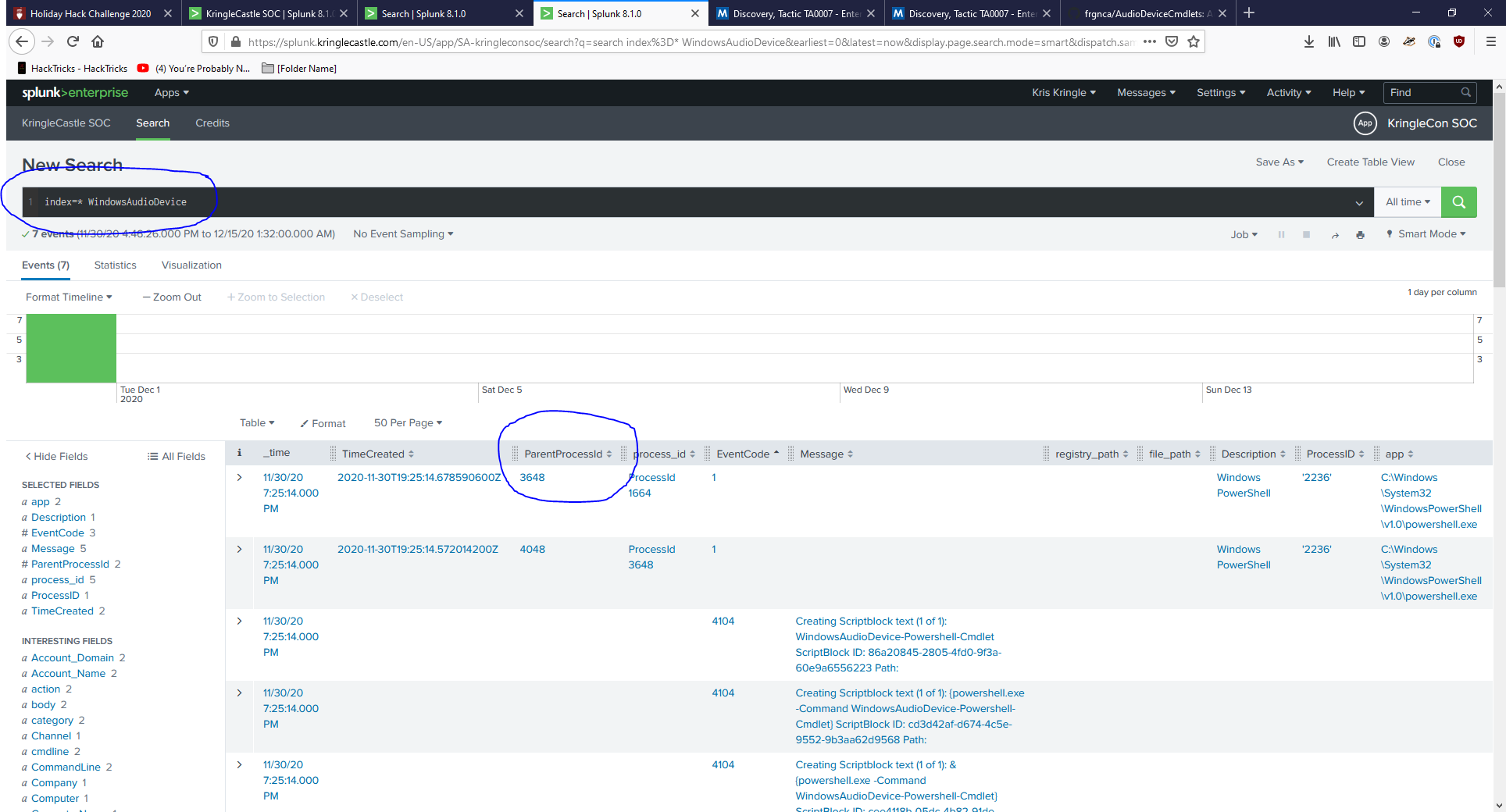Print the search results
The width and height of the screenshot is (1506, 812).
point(1360,235)
